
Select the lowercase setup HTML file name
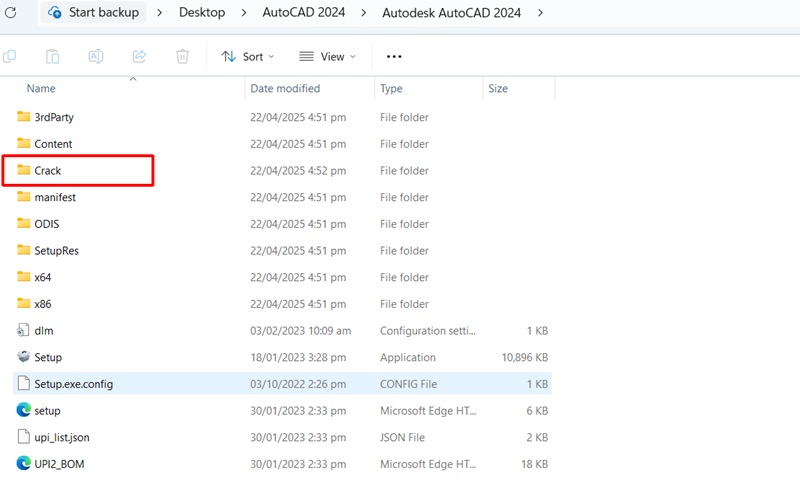tap(47, 411)
